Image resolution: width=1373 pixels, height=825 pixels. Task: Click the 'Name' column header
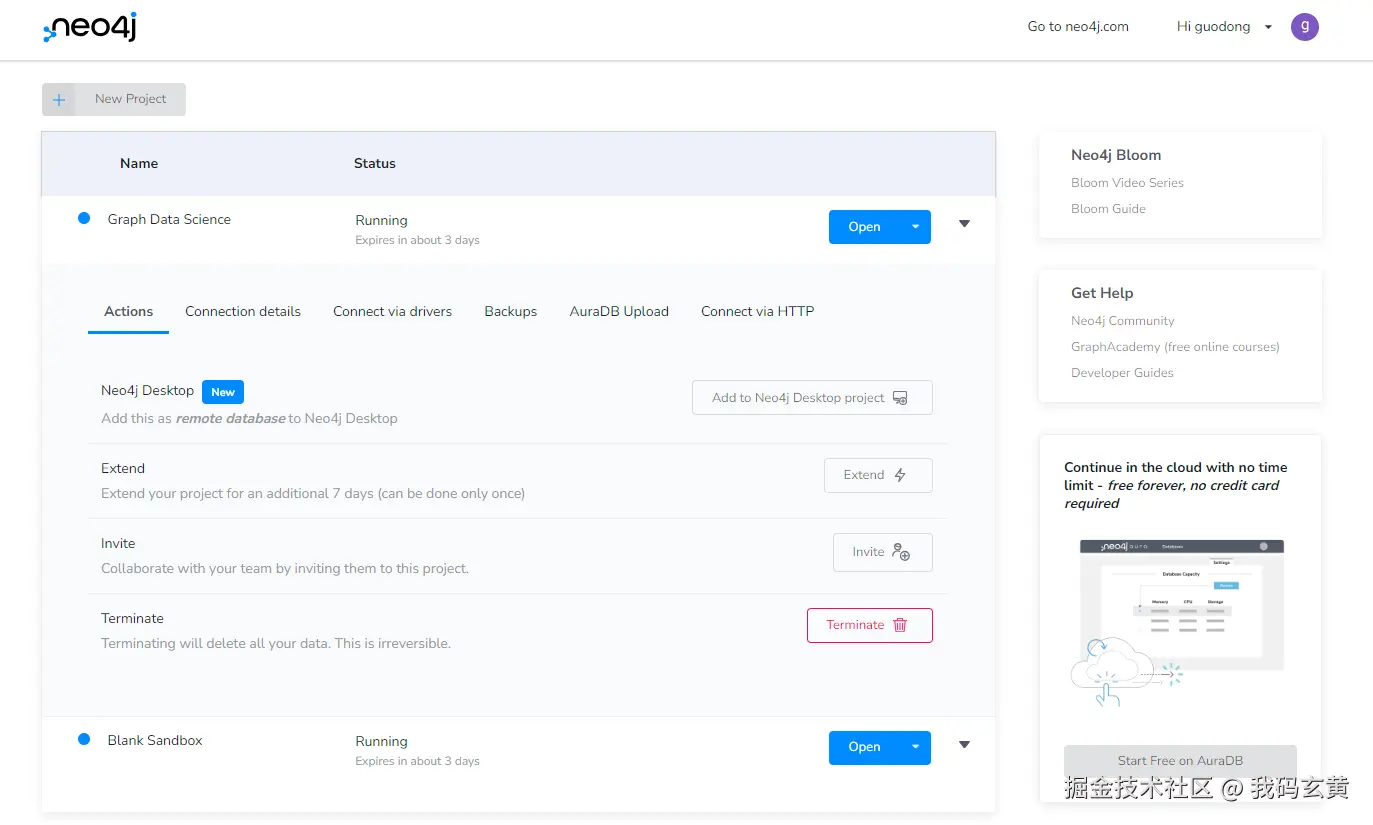tap(139, 163)
